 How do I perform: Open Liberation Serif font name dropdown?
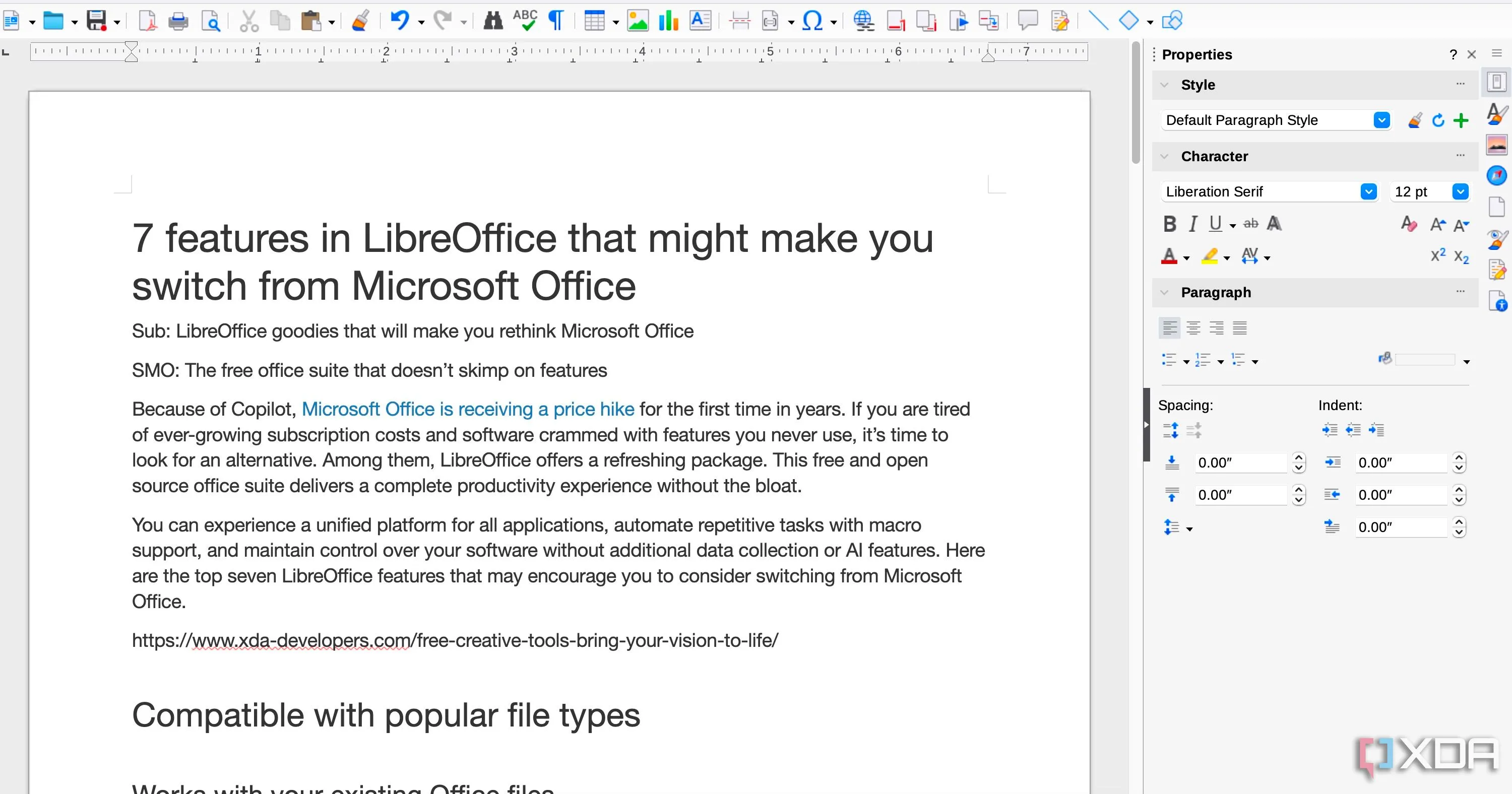1368,192
